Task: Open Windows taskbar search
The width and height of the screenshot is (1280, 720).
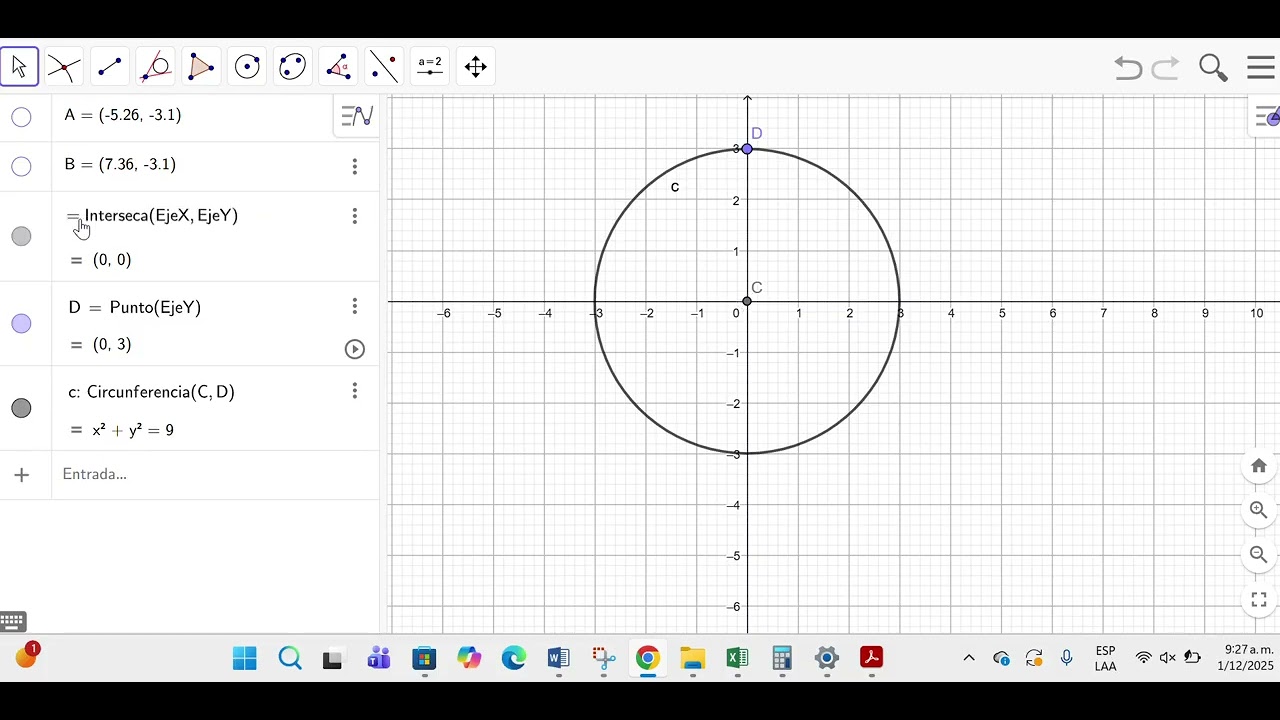Action: tap(290, 658)
